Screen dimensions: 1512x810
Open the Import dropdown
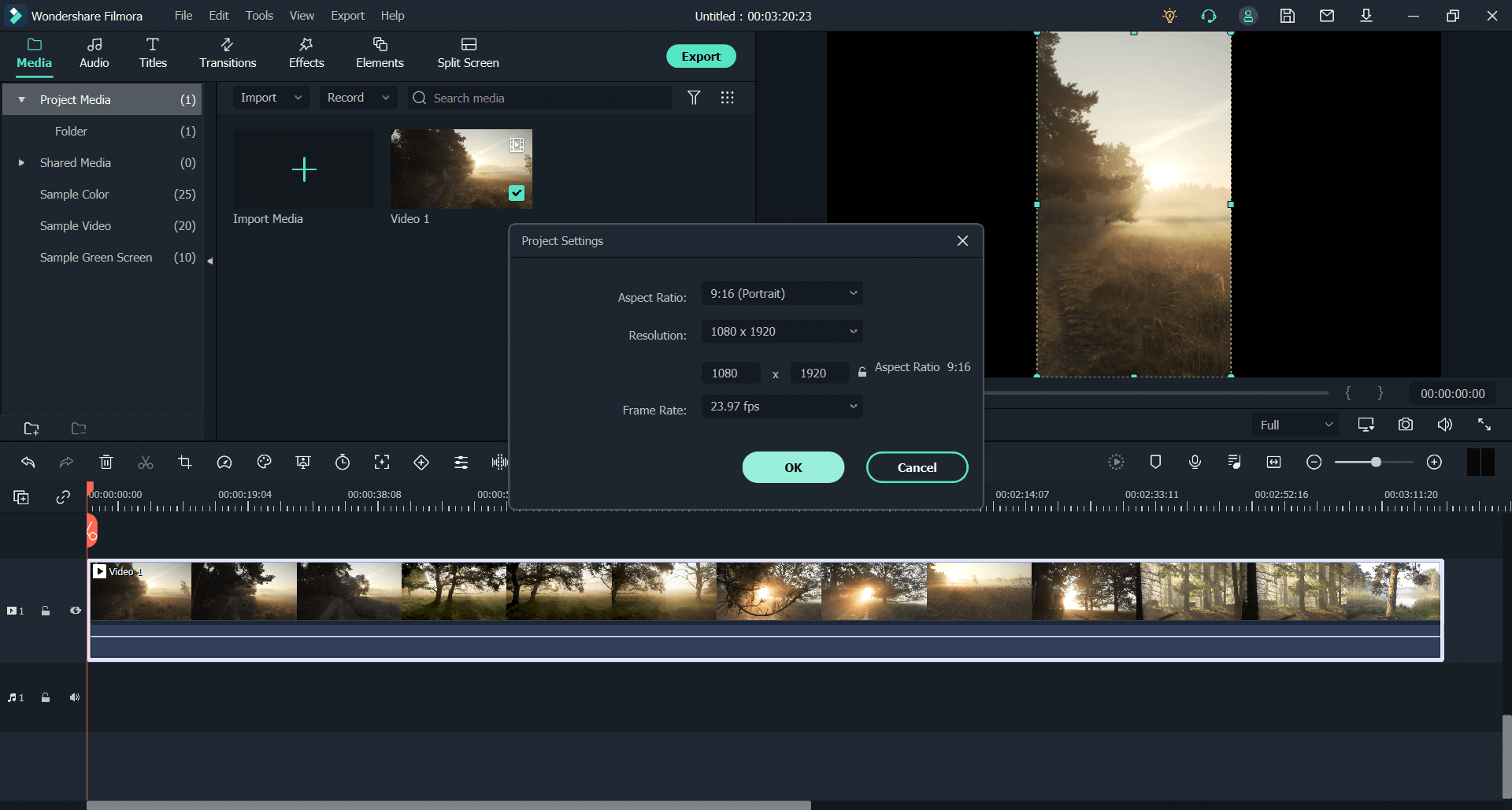[x=271, y=98]
